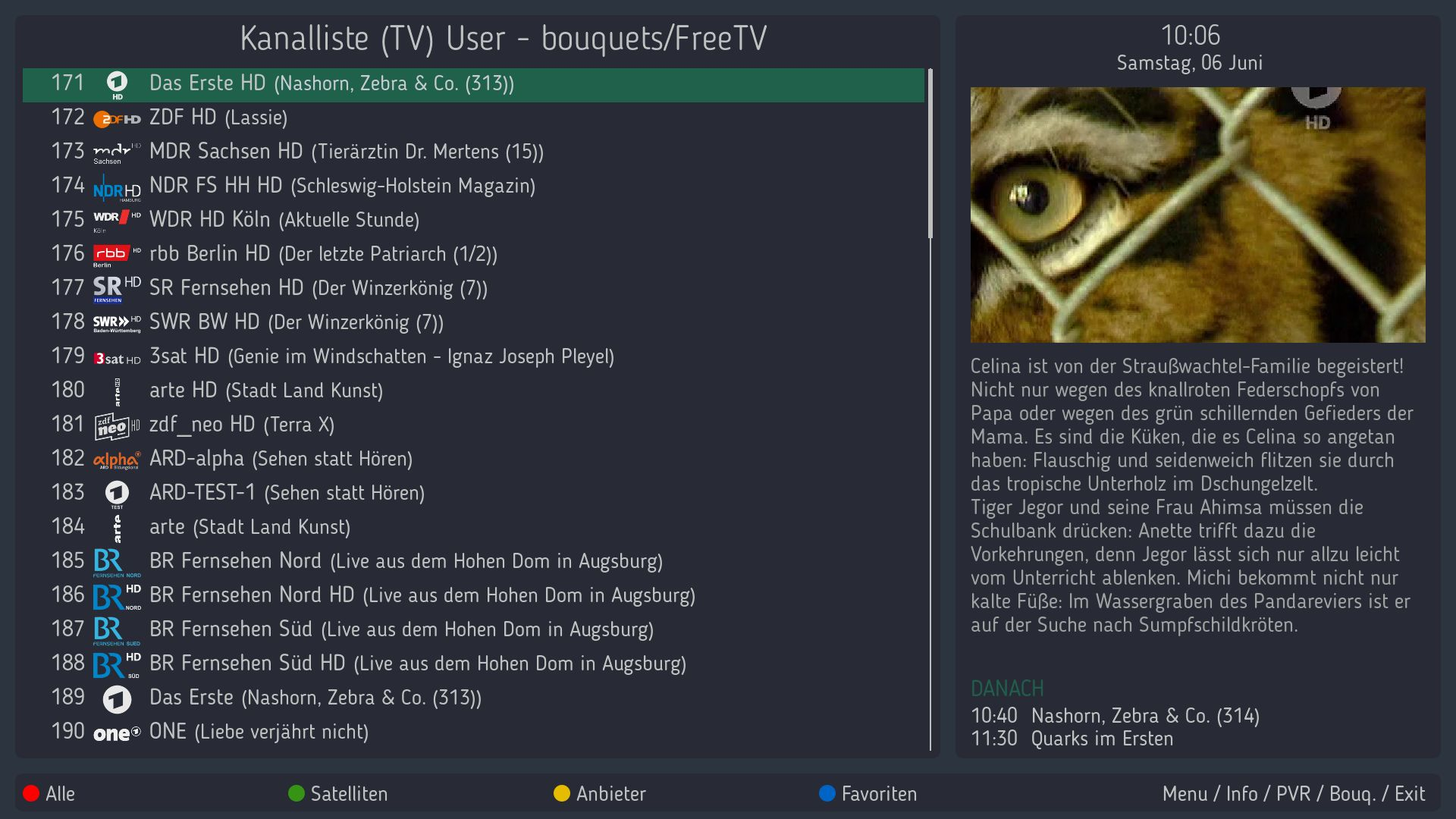The height and width of the screenshot is (819, 1456).
Task: Click the MDR Sachsen HD logo
Action: click(117, 152)
